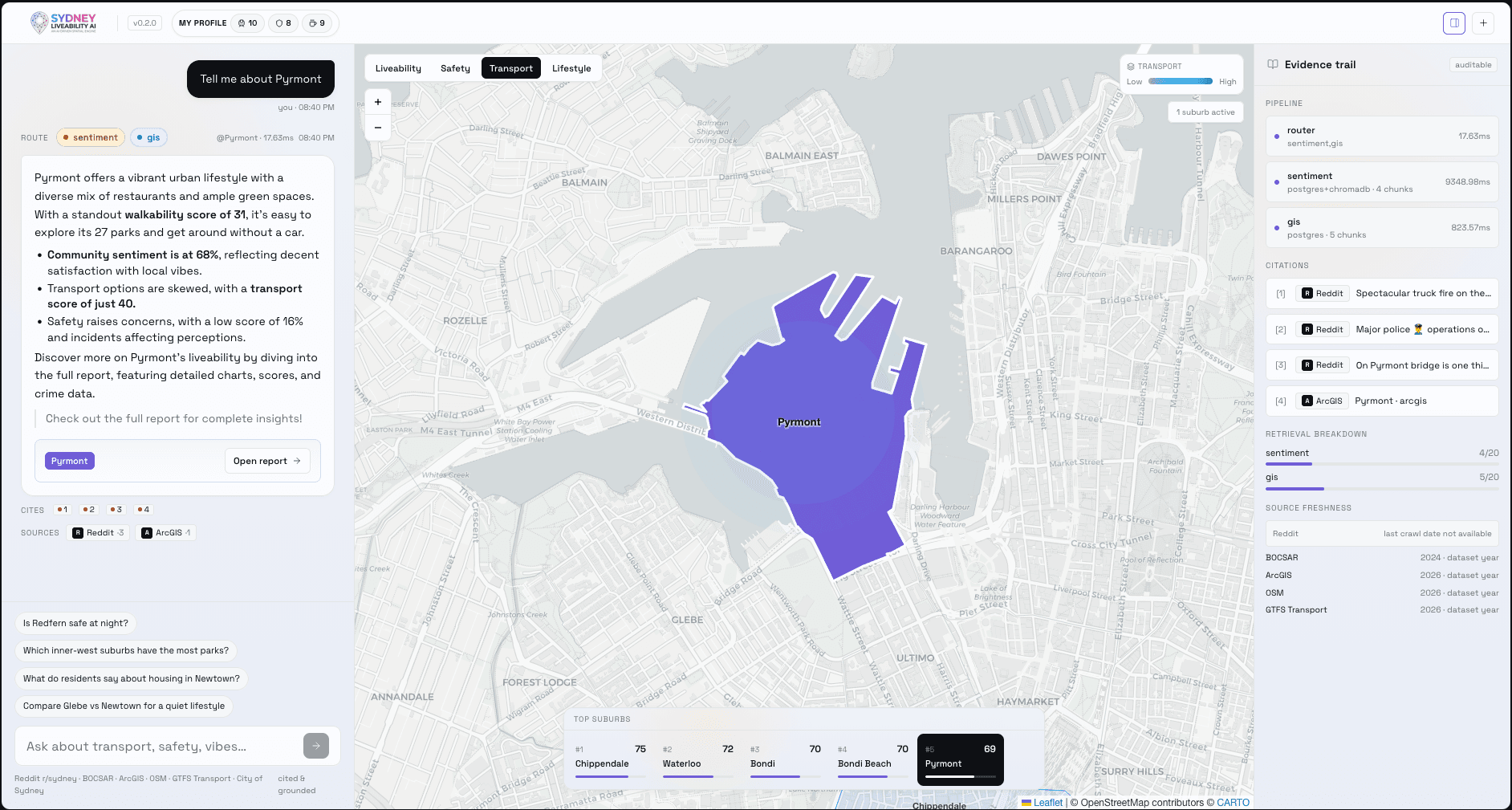The height and width of the screenshot is (810, 1512).
Task: Click the sentiment retrieval breakdown bar
Action: coord(1382,464)
